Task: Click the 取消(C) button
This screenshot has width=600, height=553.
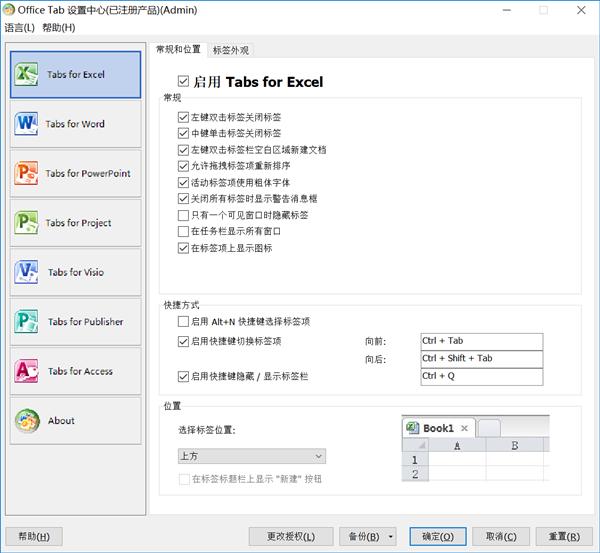Action: tap(501, 537)
